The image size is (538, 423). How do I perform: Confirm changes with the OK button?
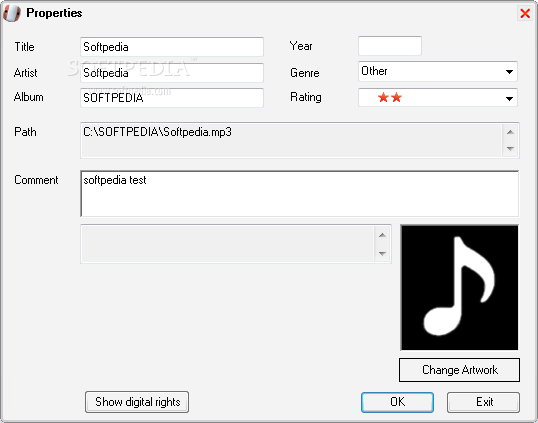tap(397, 402)
